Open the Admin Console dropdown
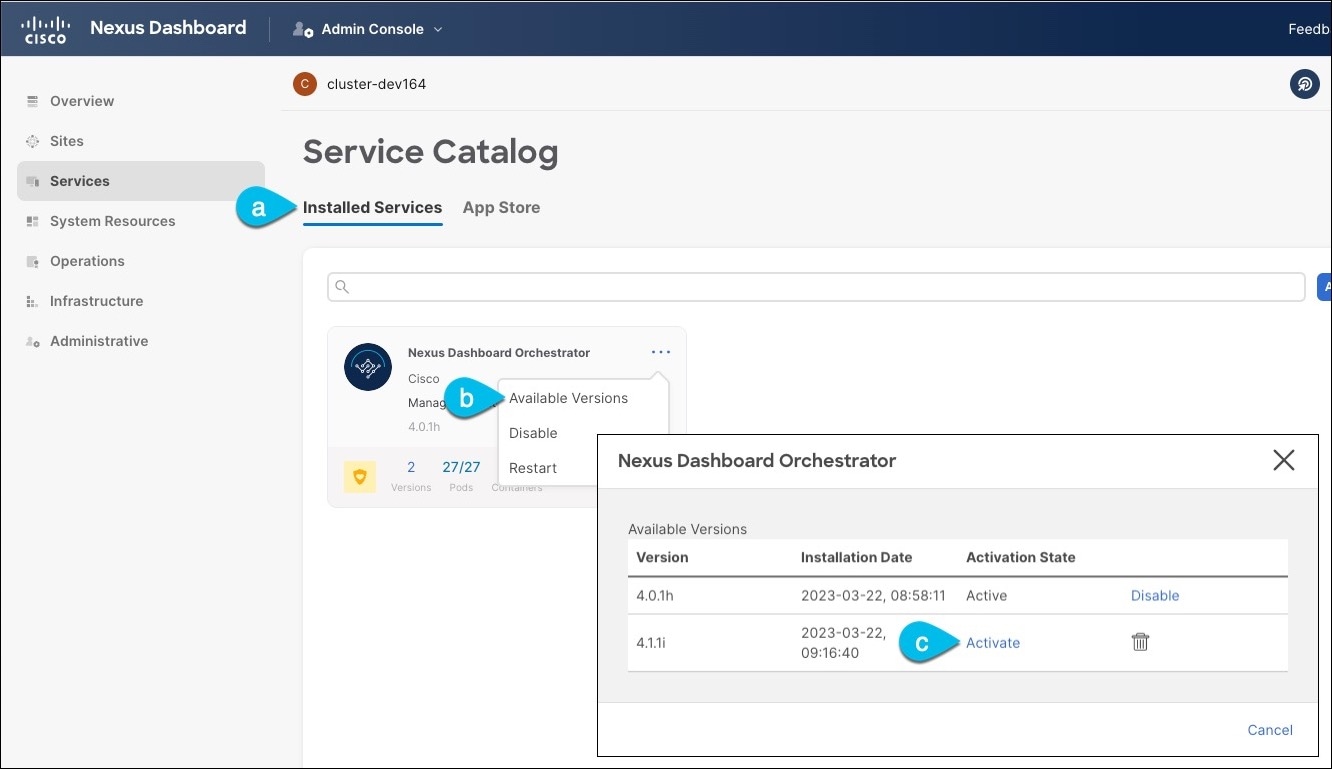This screenshot has width=1332, height=769. pyautogui.click(x=368, y=30)
